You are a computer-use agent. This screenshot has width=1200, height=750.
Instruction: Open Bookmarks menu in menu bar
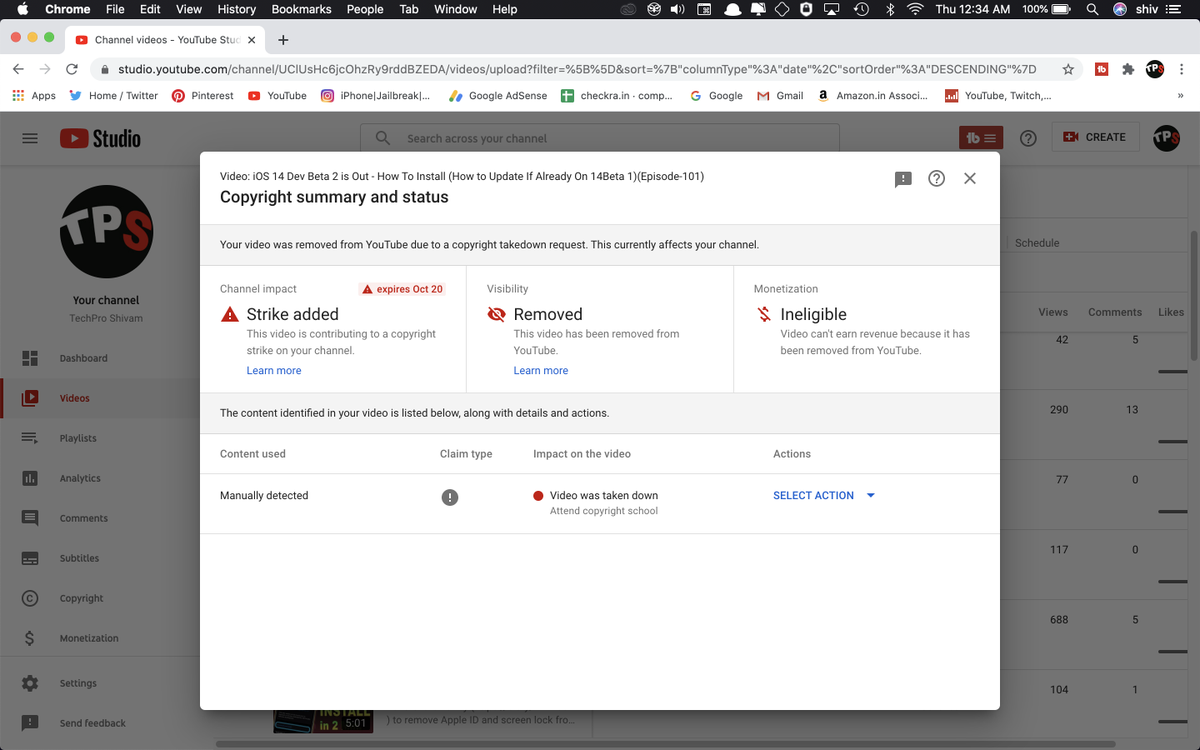pos(301,9)
